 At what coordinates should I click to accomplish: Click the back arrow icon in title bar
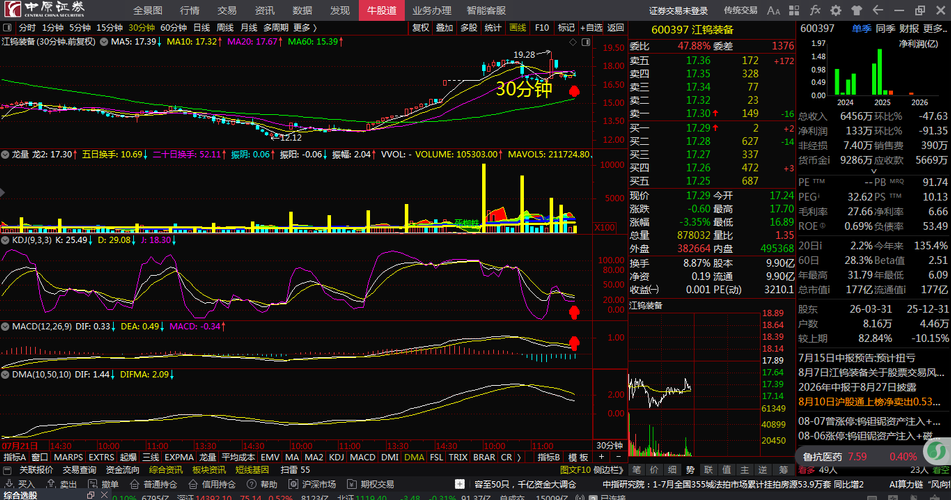coord(877,10)
